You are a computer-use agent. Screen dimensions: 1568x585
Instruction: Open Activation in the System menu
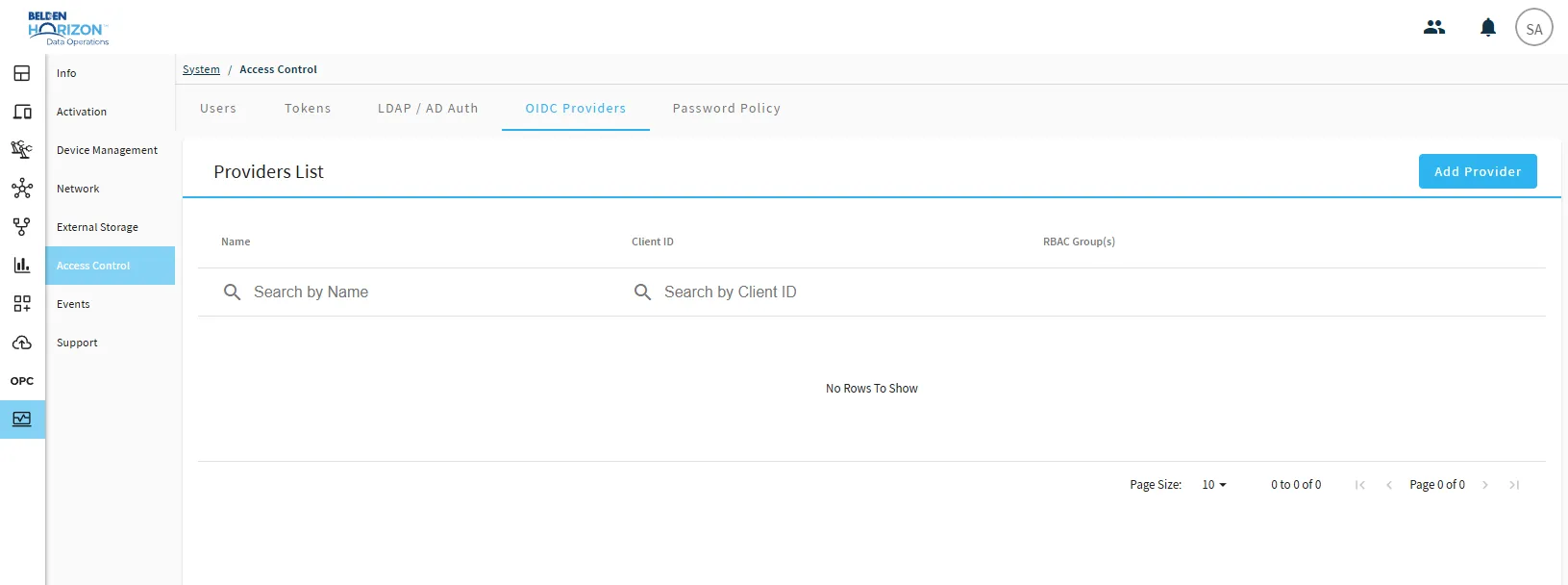(x=111, y=112)
